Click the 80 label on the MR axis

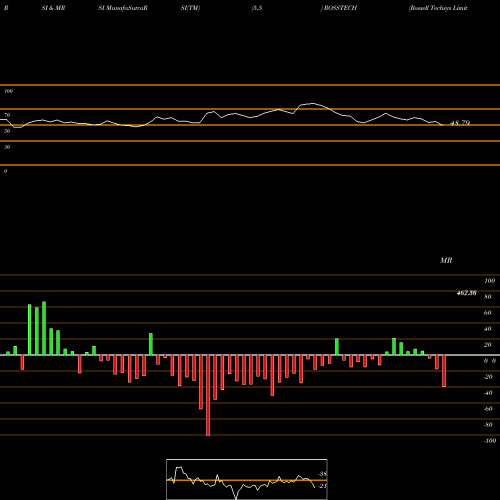[488, 297]
